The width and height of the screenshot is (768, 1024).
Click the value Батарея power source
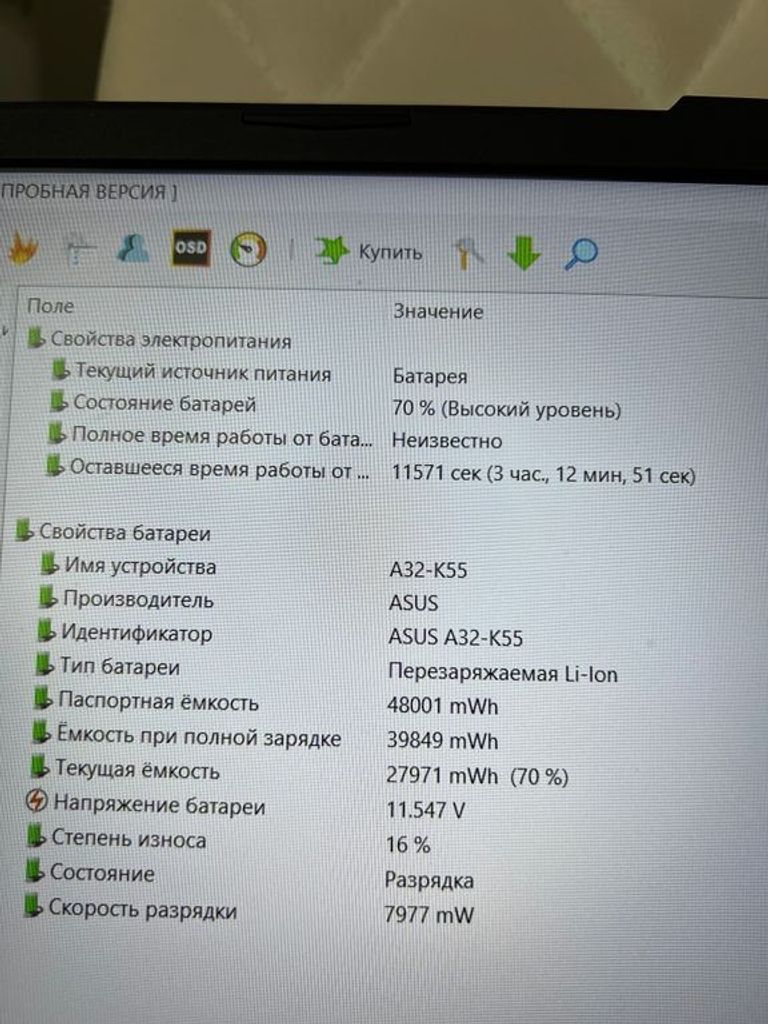pyautogui.click(x=430, y=377)
